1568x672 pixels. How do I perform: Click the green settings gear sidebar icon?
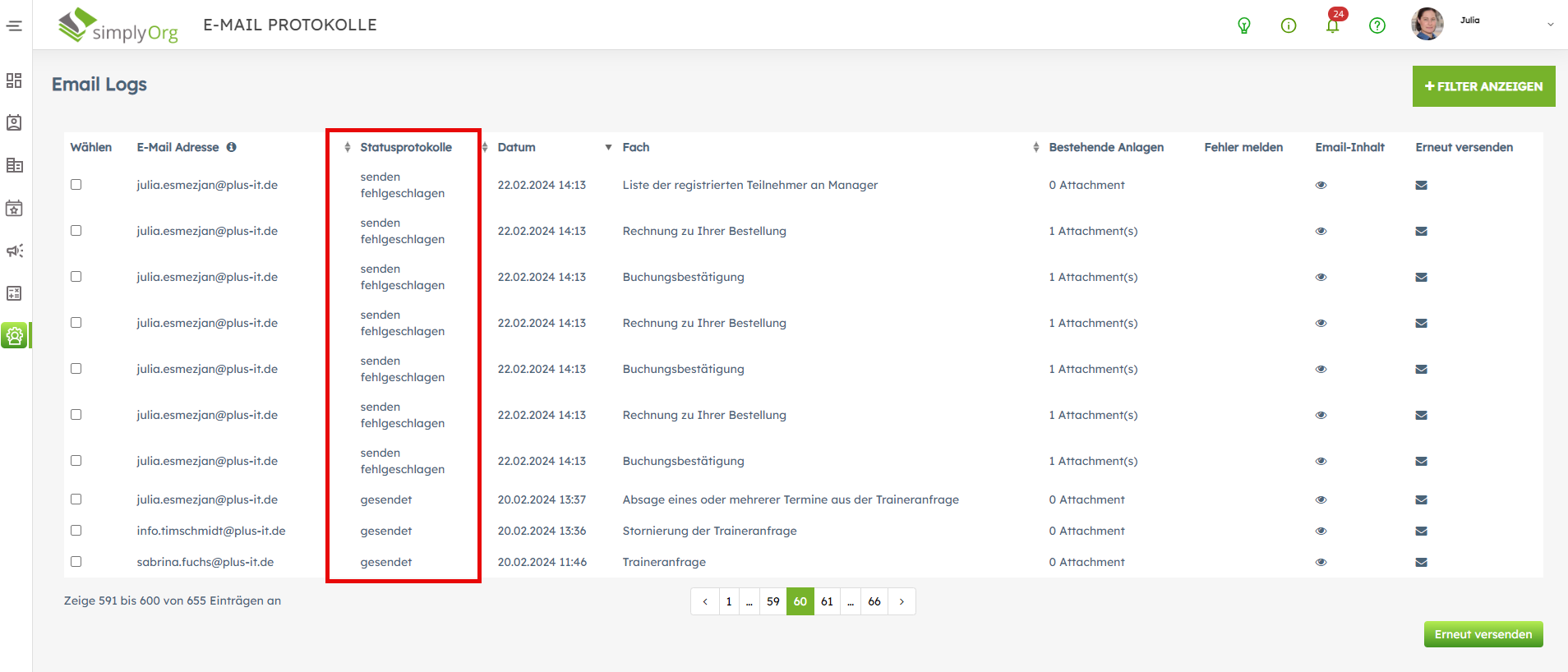click(x=15, y=335)
